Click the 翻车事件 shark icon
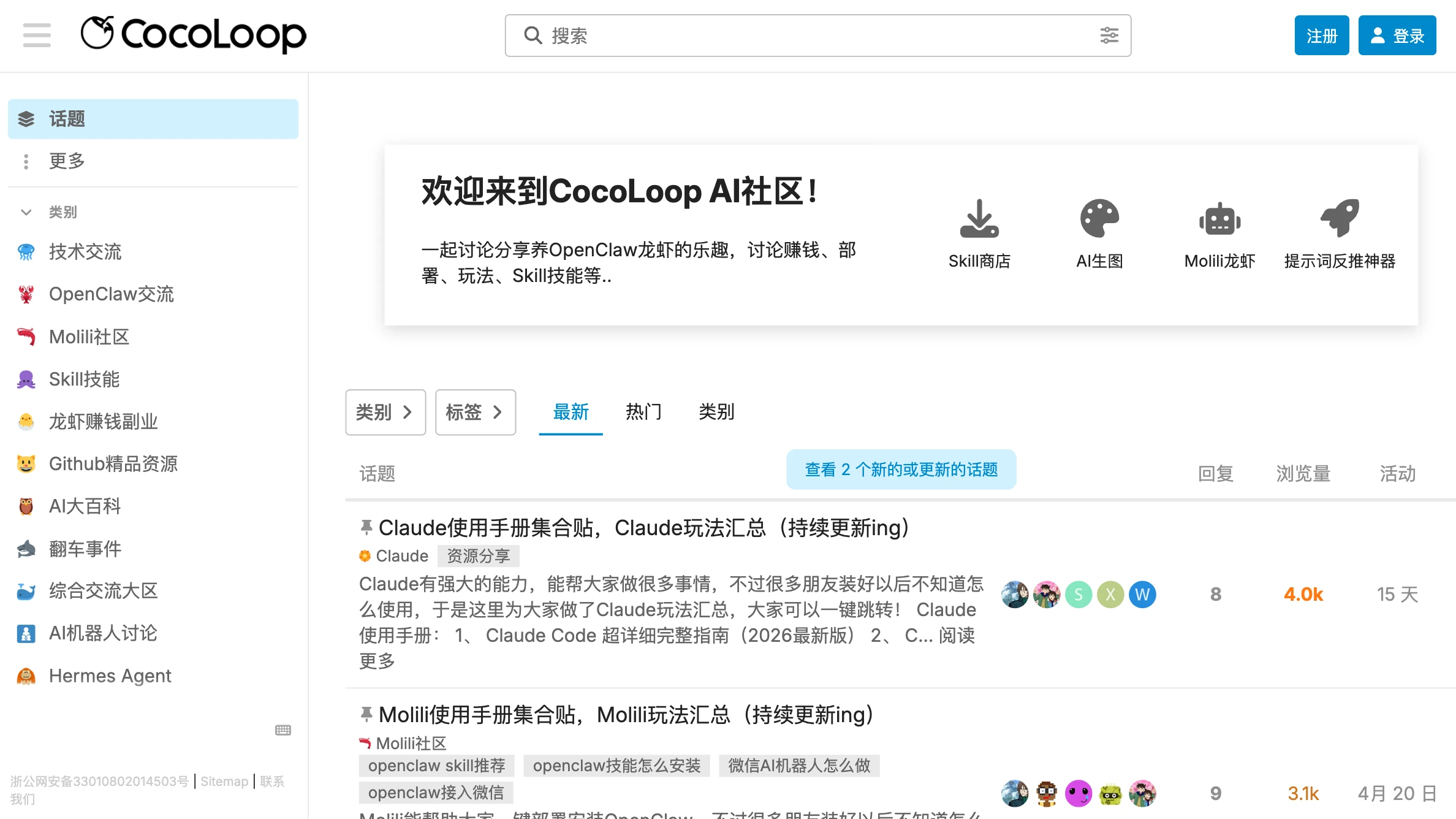Screen dimensions: 1456x819 click(26, 549)
